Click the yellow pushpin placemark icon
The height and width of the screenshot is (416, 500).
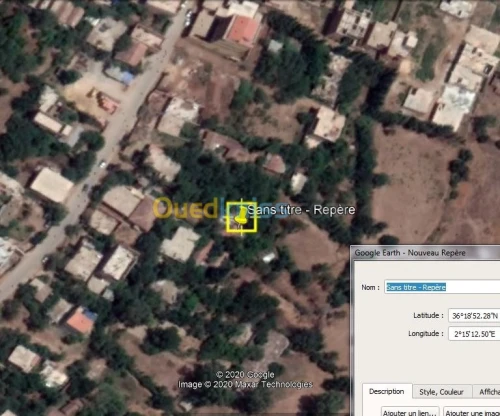[x=240, y=215]
